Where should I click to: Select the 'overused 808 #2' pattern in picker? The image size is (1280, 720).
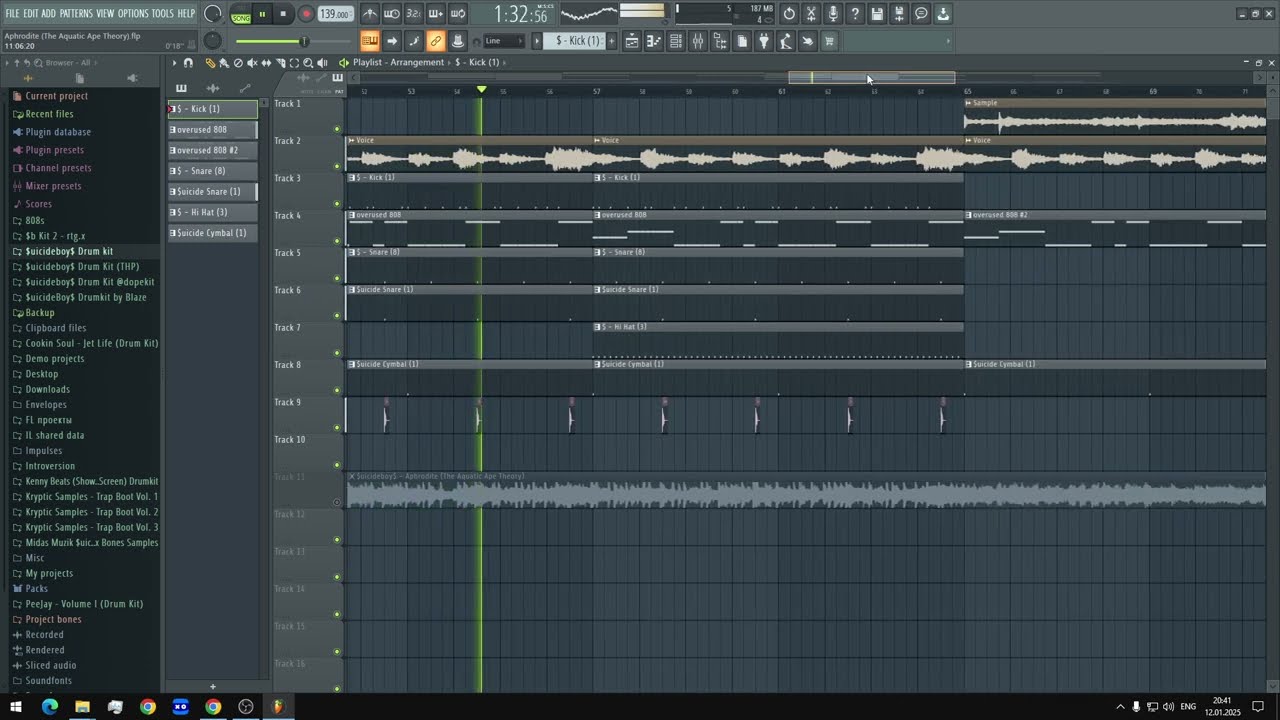click(x=212, y=150)
